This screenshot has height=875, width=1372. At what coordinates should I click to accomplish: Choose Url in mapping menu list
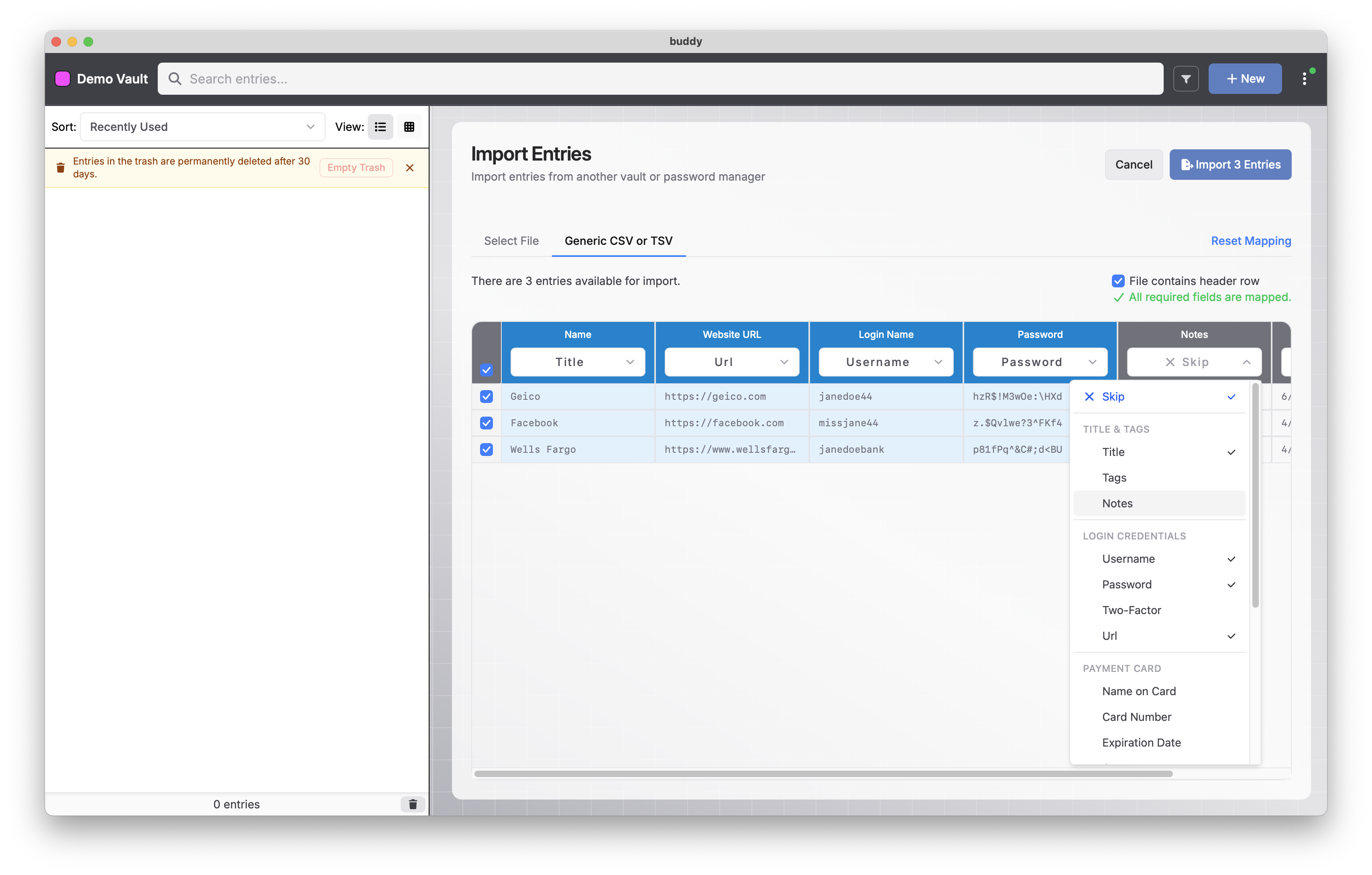(1159, 636)
